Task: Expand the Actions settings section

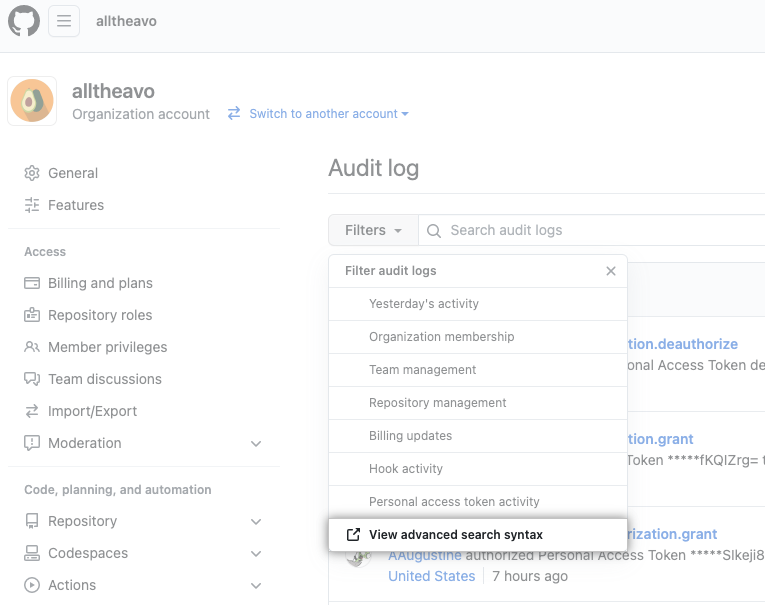Action: click(x=256, y=585)
